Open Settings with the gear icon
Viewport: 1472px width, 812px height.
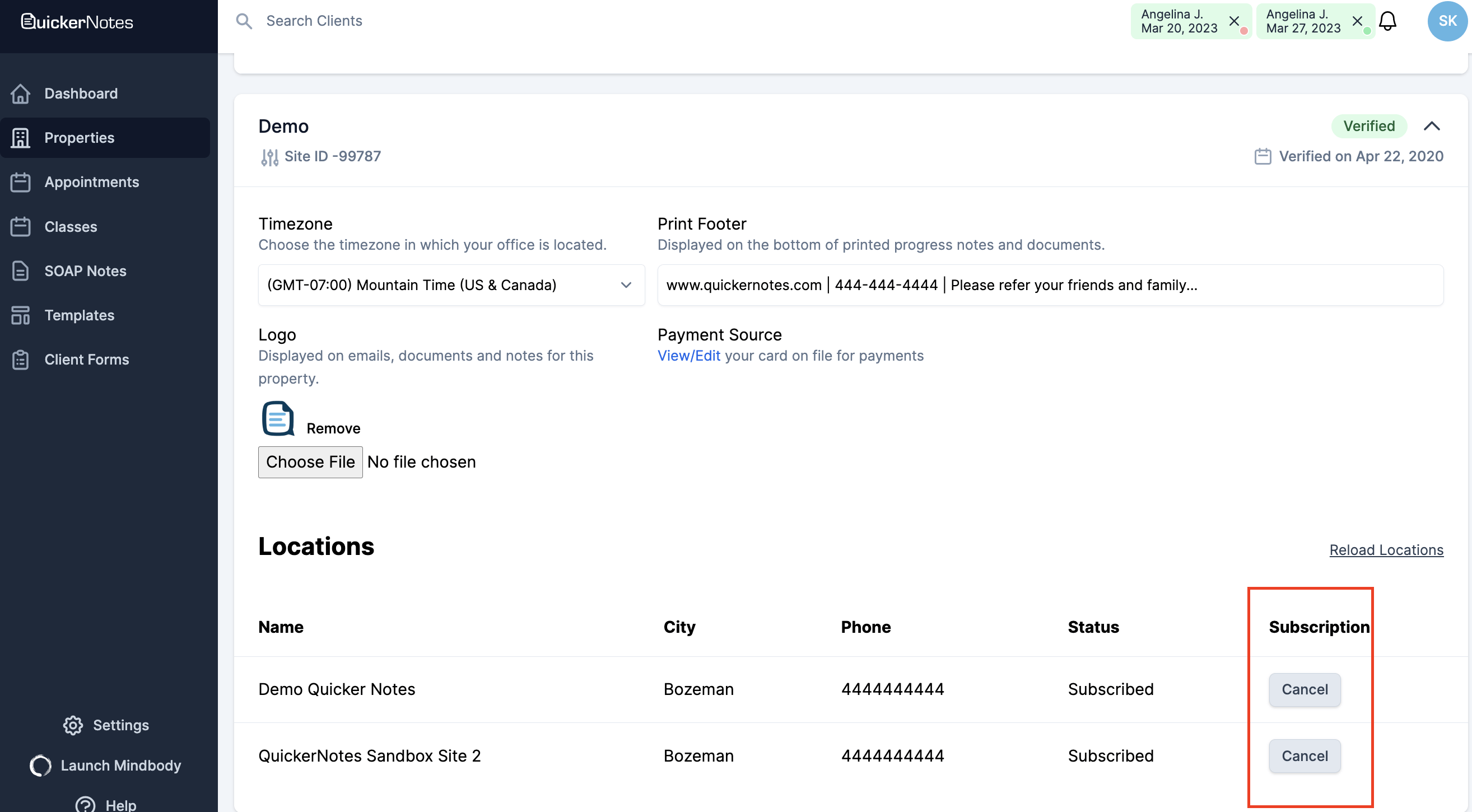[x=73, y=725]
